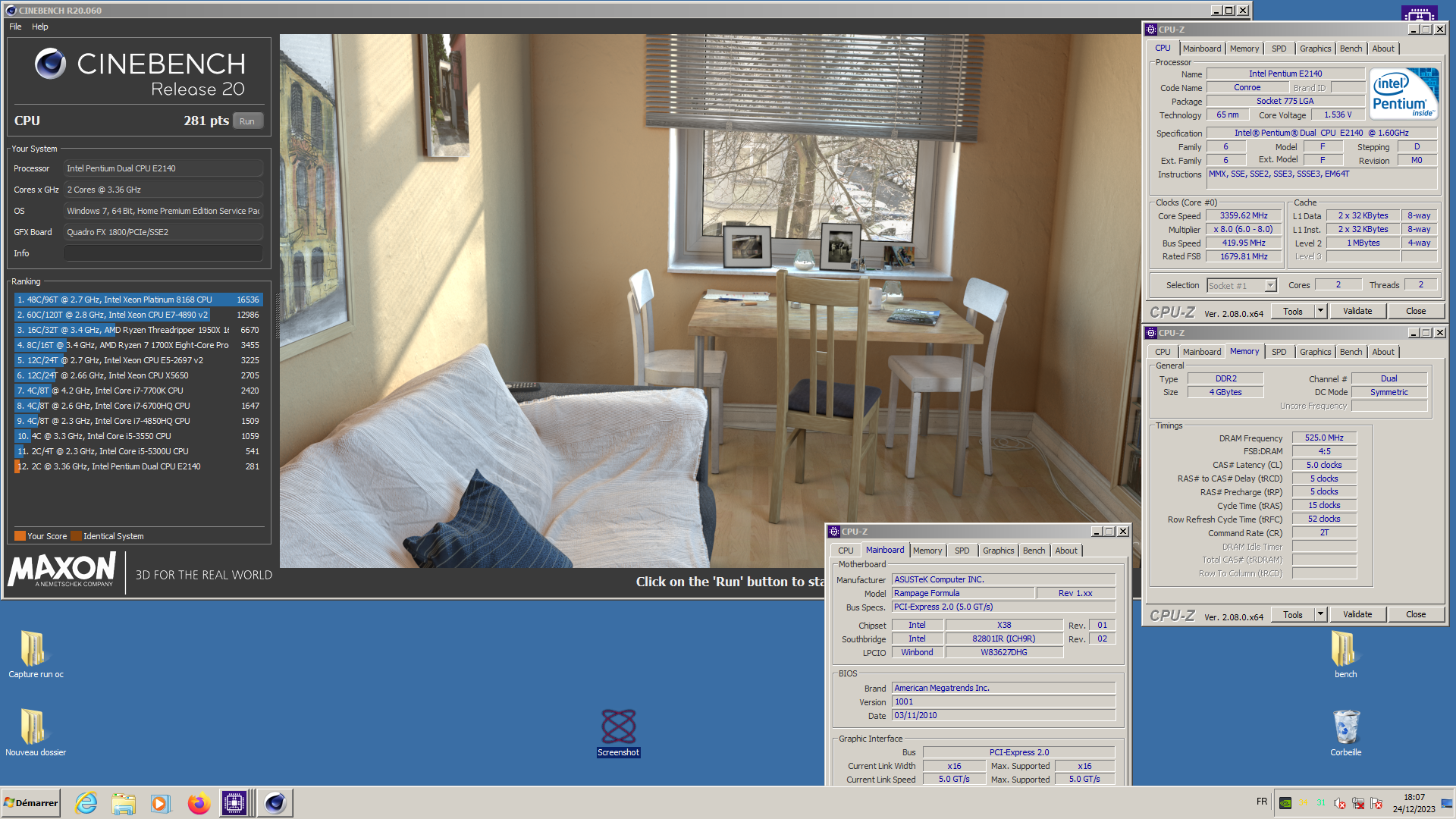This screenshot has width=1456, height=819.
Task: Expand Tools dropdown arrow in top CPU-Z
Action: pos(1320,311)
